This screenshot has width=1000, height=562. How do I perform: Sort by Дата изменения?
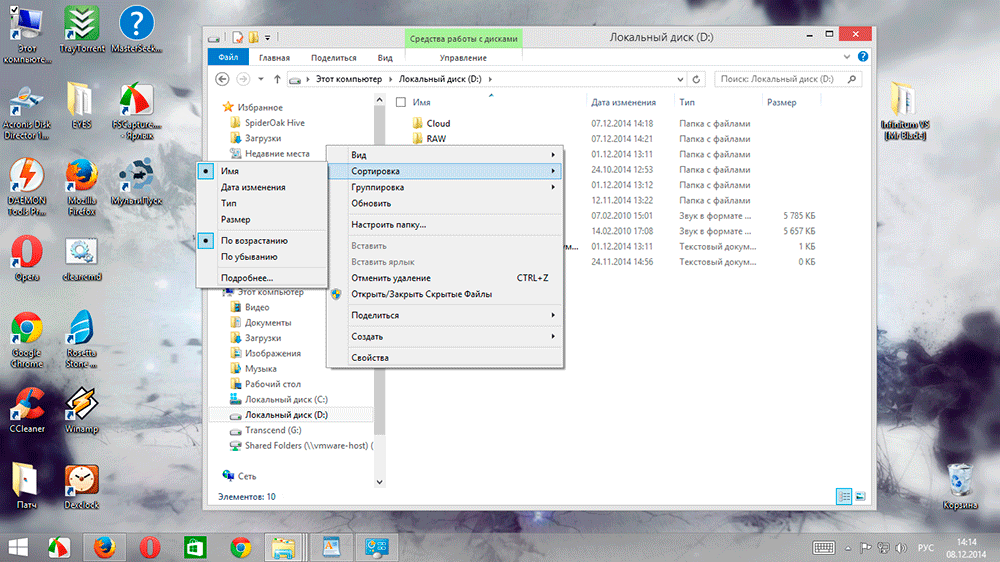coord(261,187)
